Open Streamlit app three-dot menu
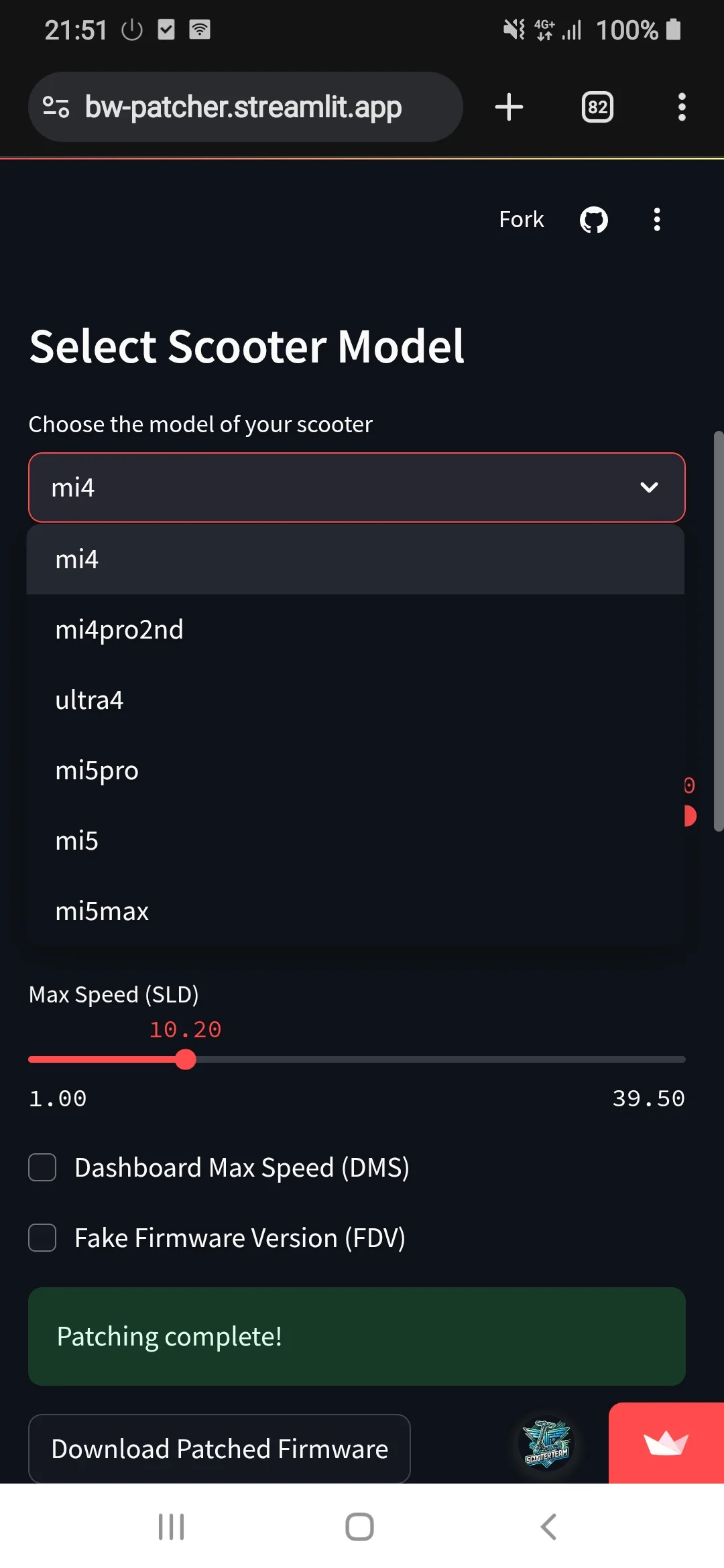Image resolution: width=724 pixels, height=1568 pixels. click(x=657, y=220)
